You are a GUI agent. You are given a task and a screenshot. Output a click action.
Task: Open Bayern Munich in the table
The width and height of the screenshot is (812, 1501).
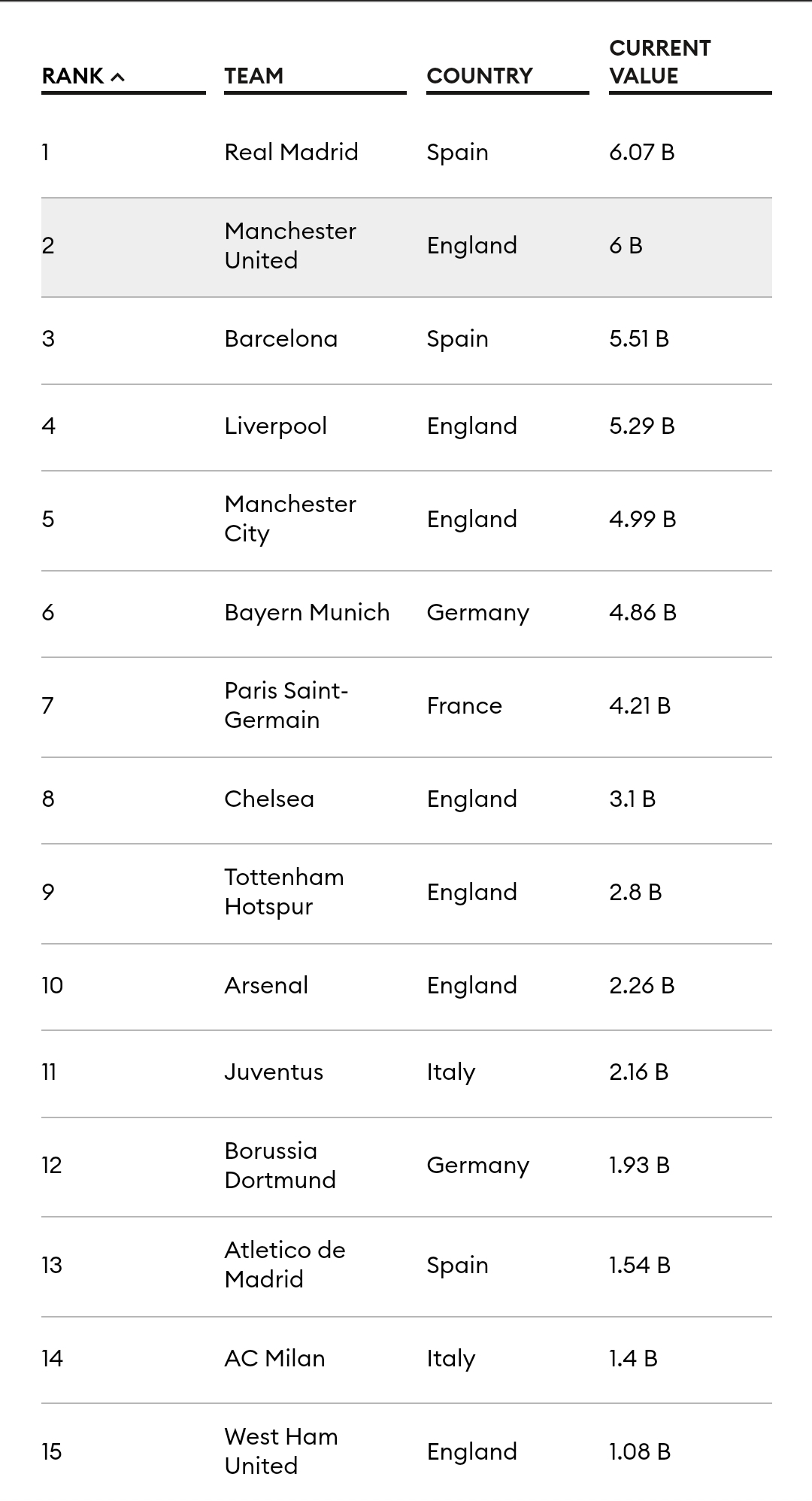pyautogui.click(x=308, y=613)
